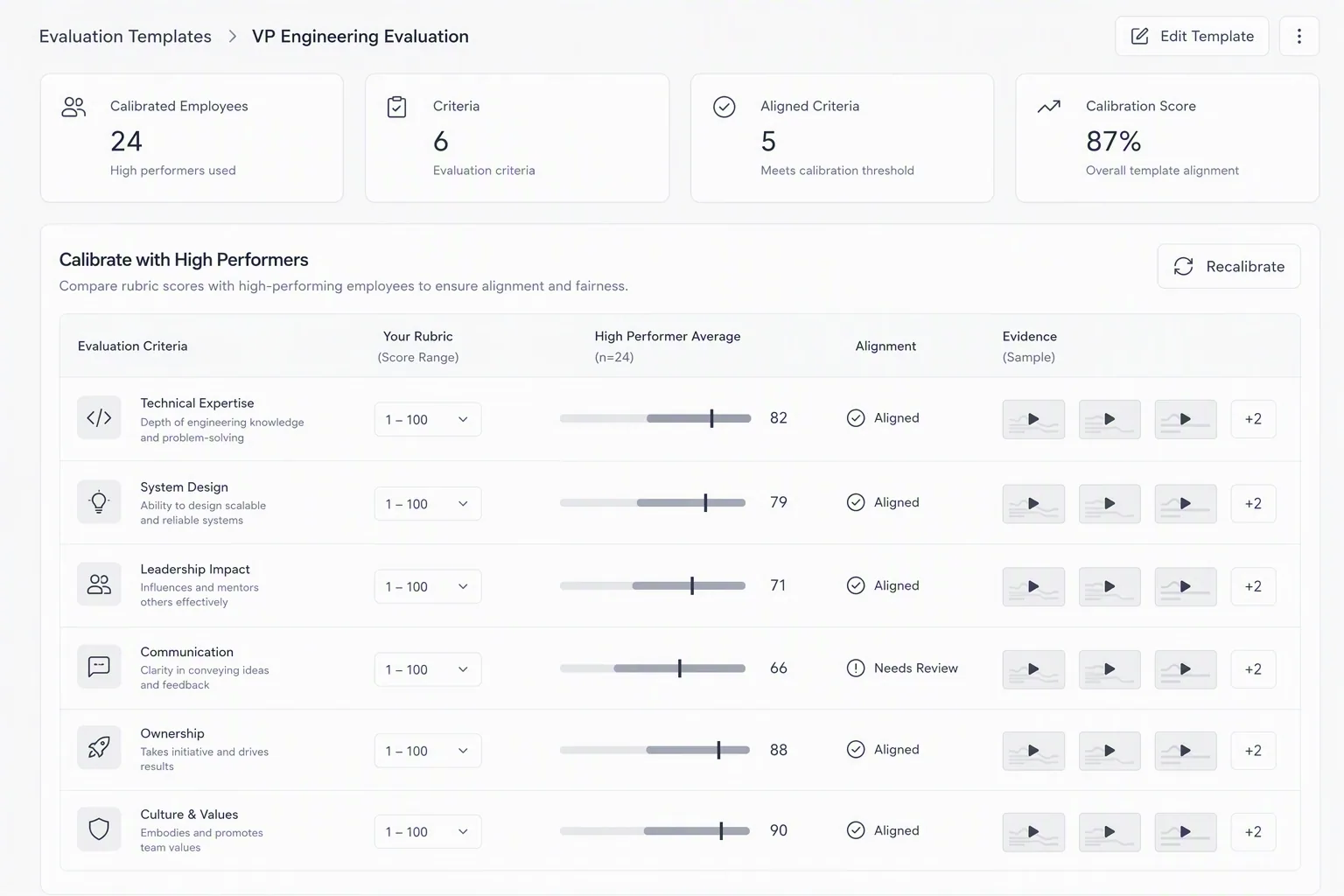Click the Technical Expertise code icon
Image resolution: width=1344 pixels, height=896 pixels.
pos(99,418)
